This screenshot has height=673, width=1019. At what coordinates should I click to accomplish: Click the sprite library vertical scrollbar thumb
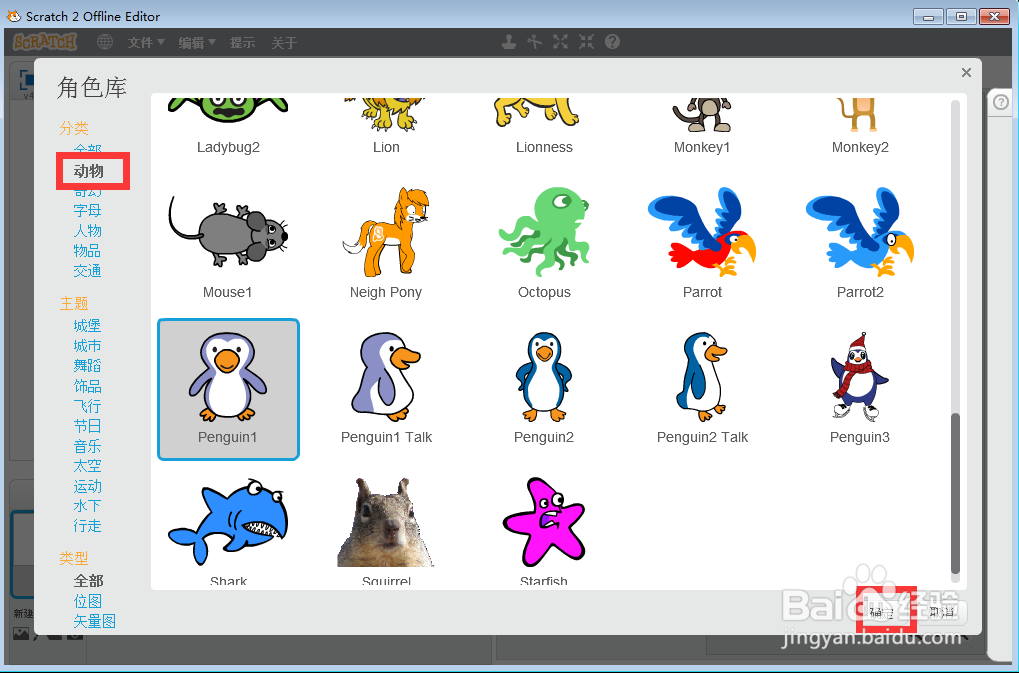(x=955, y=494)
